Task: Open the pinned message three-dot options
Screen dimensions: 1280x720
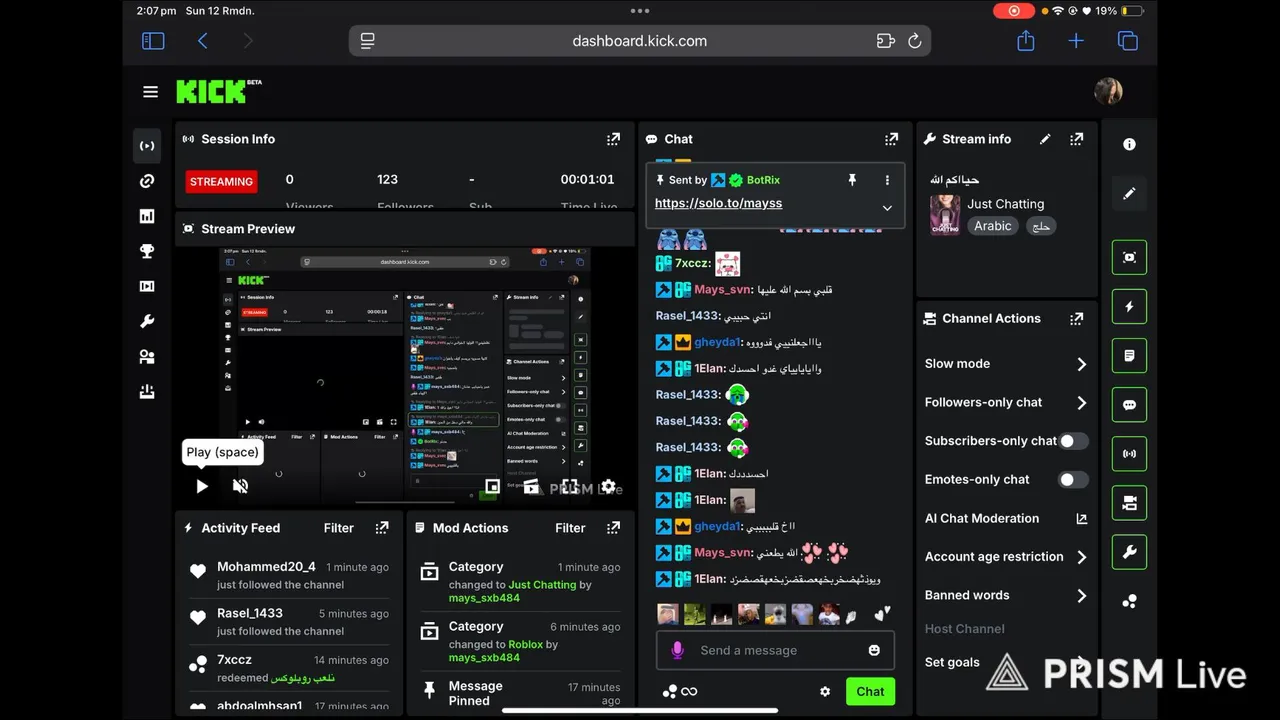Action: 887,180
